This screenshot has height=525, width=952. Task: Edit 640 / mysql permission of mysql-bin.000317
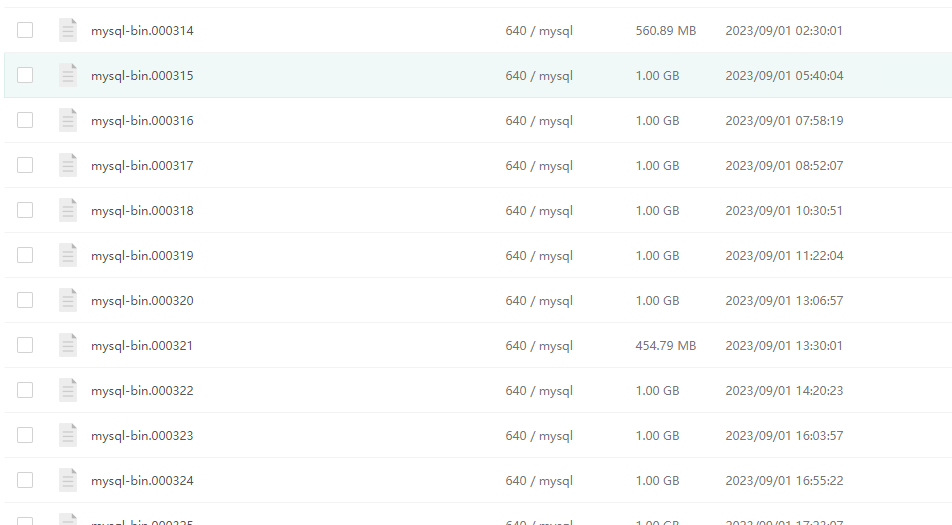(539, 166)
